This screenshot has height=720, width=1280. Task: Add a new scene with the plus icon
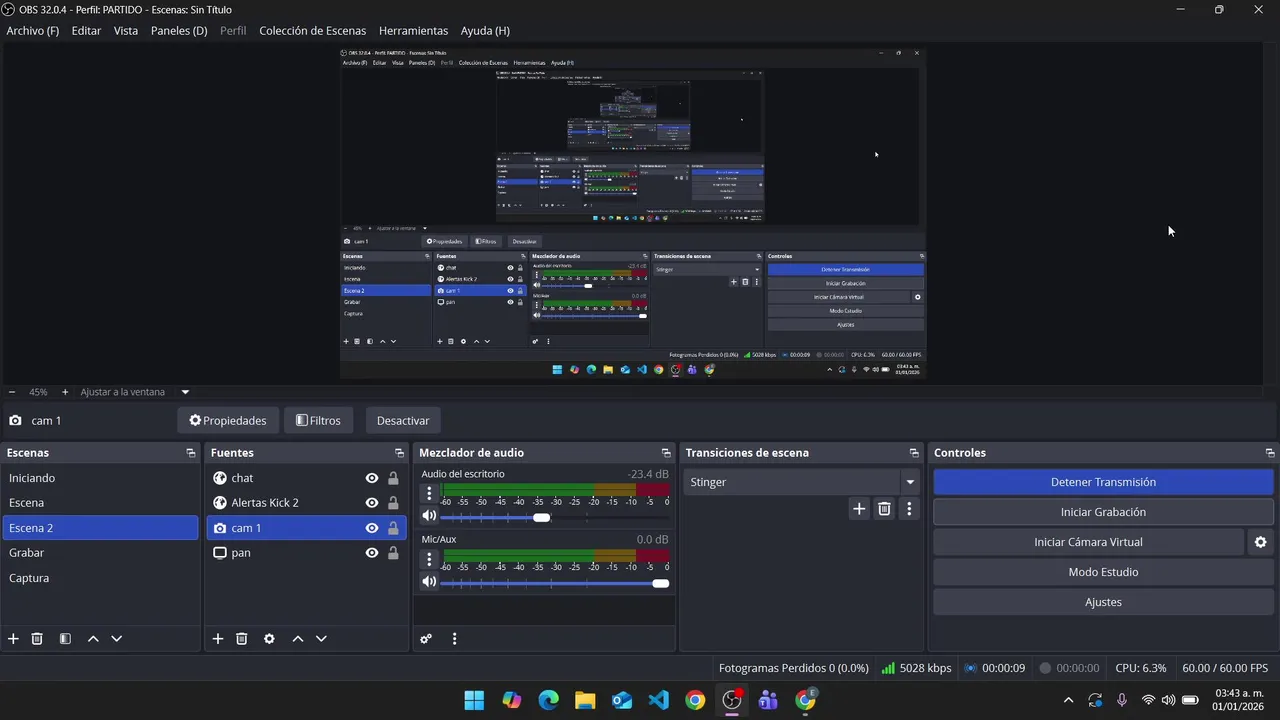13,639
